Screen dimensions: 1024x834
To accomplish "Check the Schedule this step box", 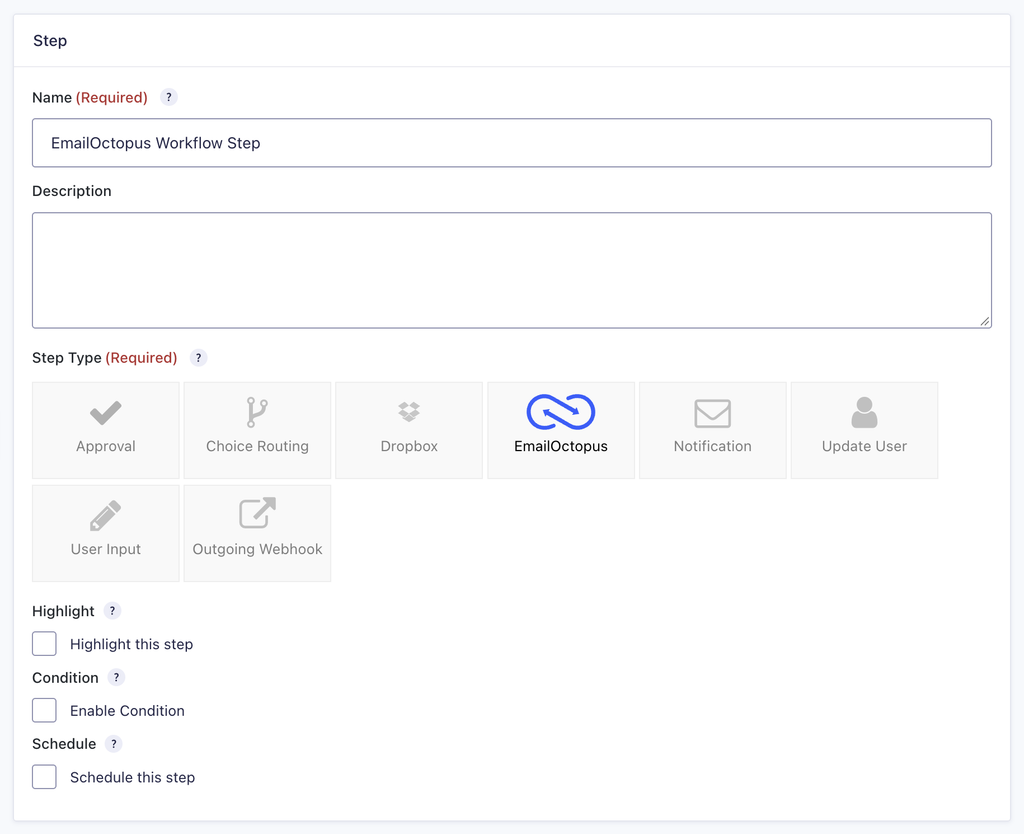I will [x=44, y=777].
